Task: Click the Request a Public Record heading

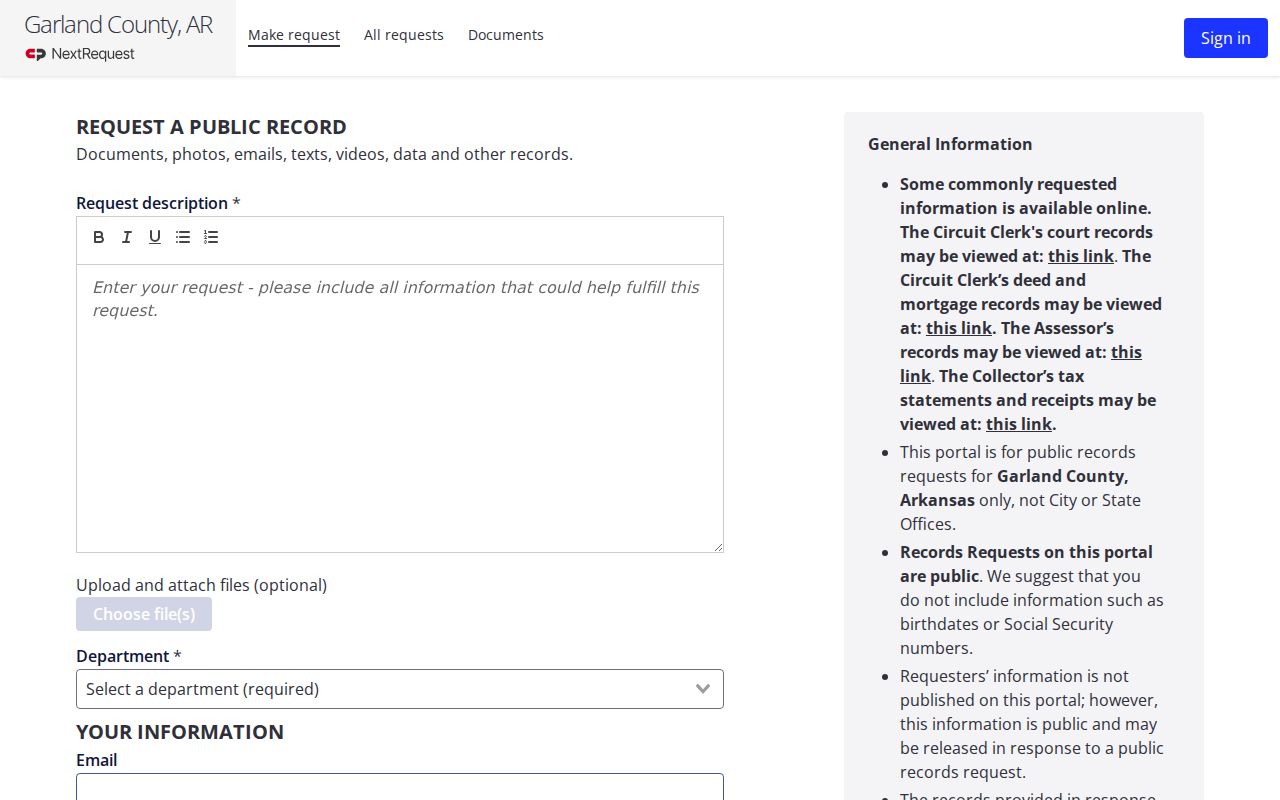Action: (x=211, y=127)
